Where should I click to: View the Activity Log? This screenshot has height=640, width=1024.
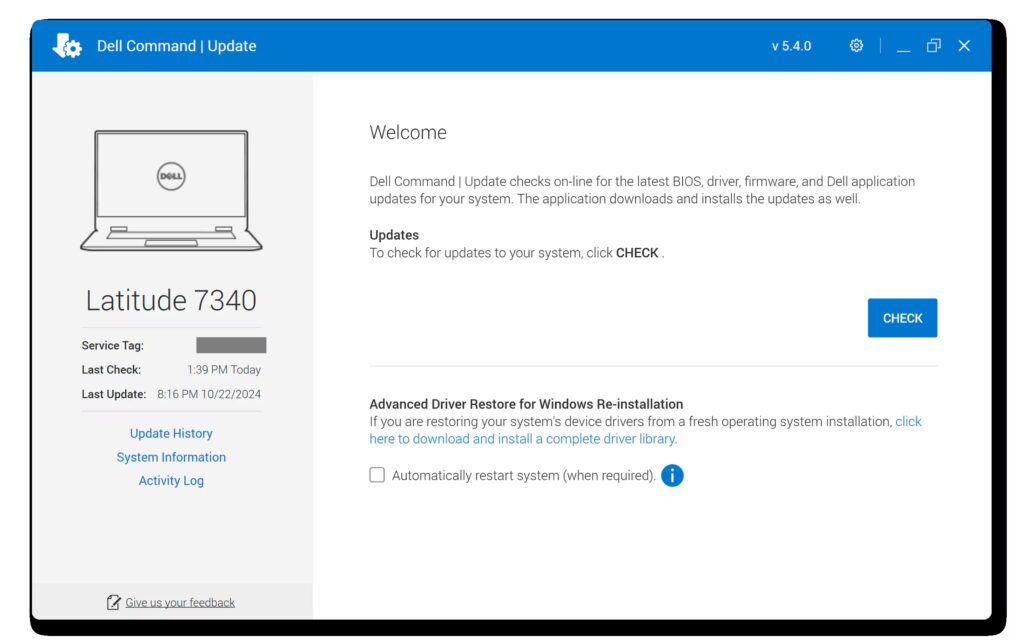171,480
